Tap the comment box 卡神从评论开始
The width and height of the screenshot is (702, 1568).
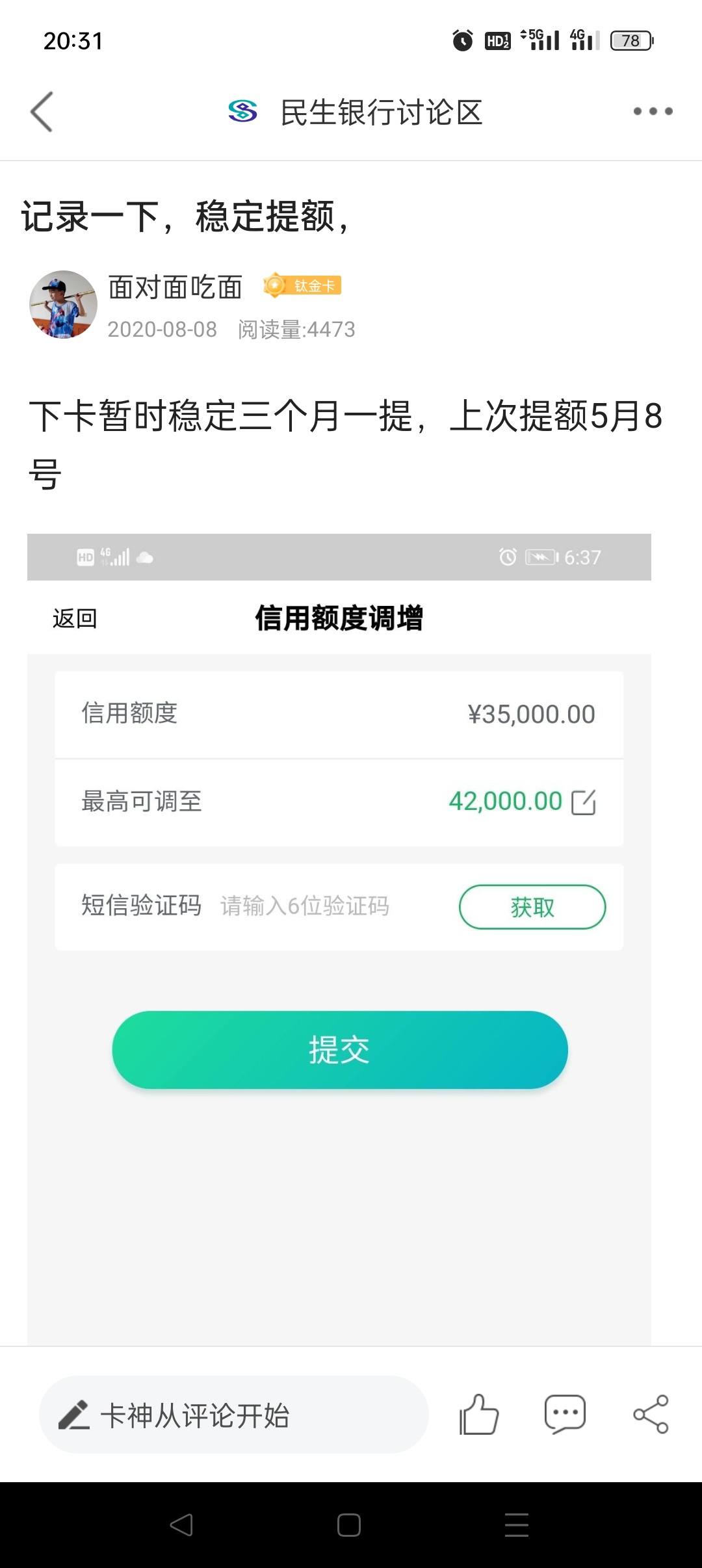tap(234, 1415)
